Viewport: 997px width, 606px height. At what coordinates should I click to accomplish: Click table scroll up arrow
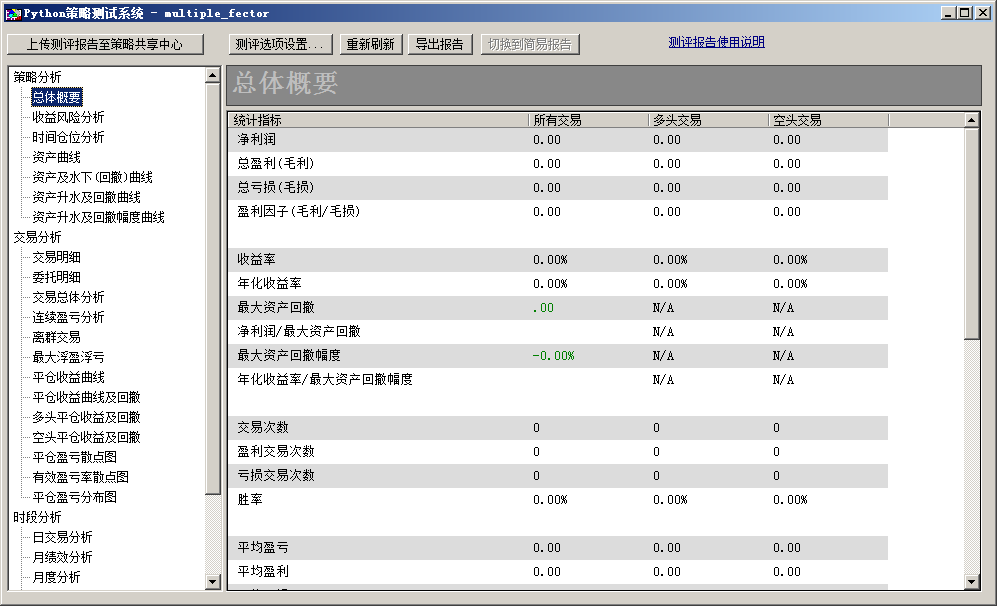[971, 120]
